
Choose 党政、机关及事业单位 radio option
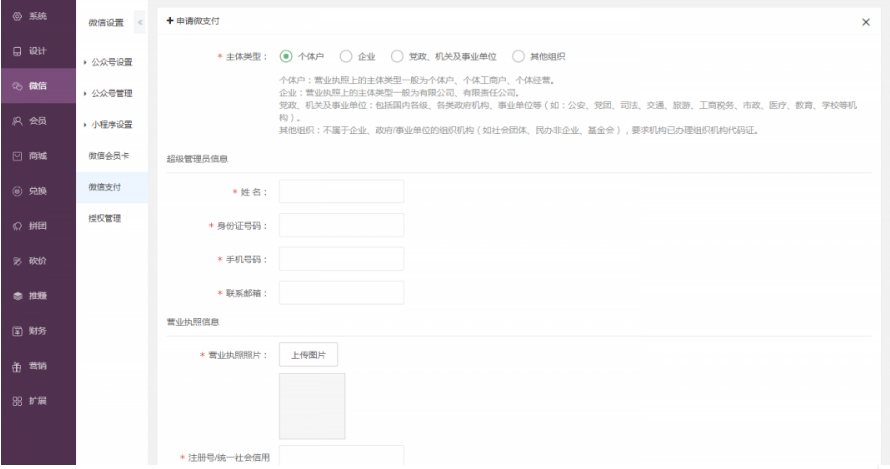click(397, 56)
